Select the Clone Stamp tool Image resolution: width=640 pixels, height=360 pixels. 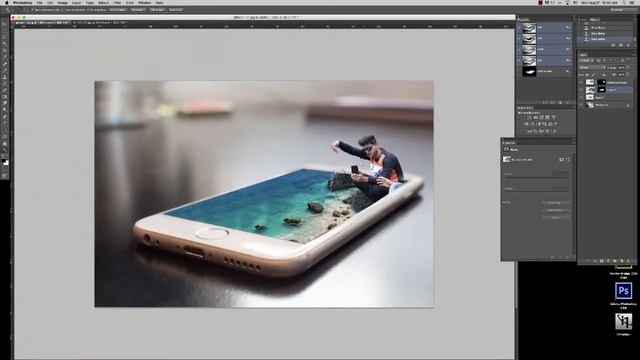(5, 77)
